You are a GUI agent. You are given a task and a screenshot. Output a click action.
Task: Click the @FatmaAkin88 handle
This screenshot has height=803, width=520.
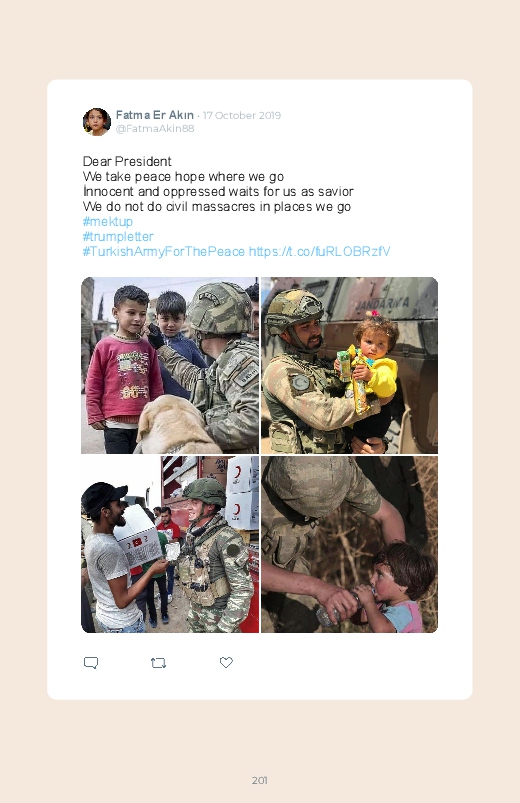click(155, 129)
